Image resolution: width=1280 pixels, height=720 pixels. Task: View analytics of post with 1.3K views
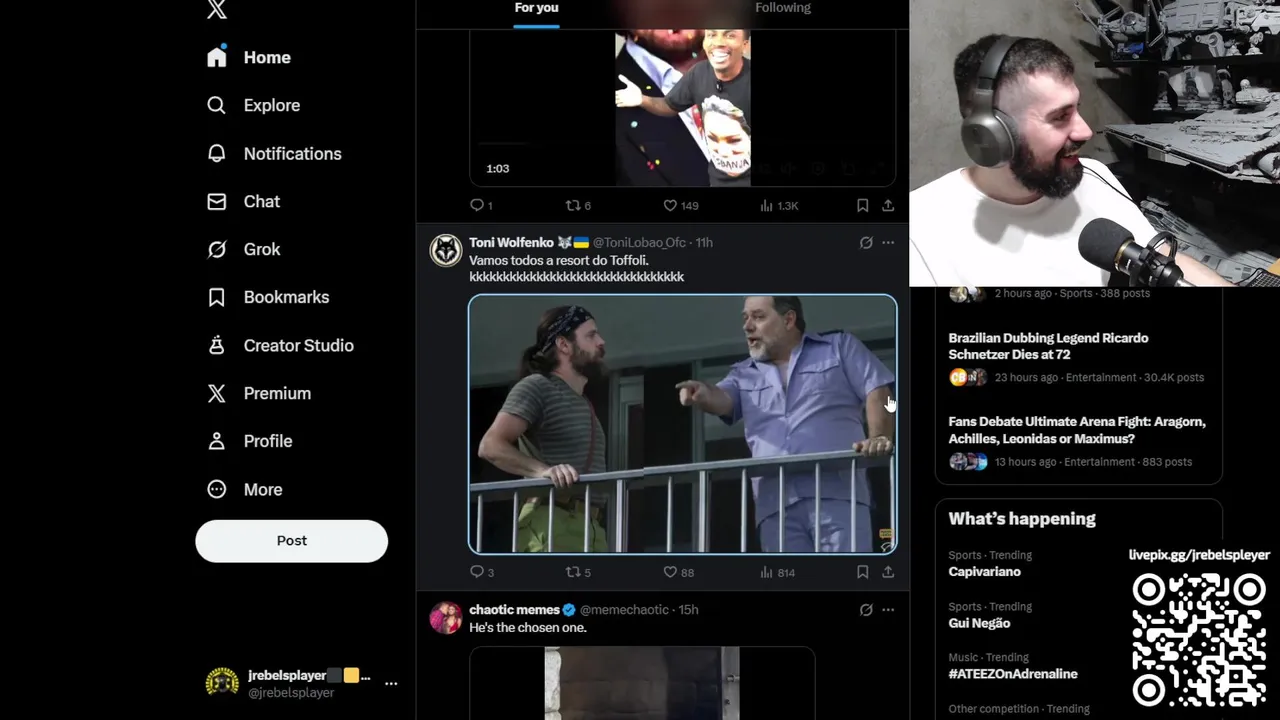pos(779,205)
